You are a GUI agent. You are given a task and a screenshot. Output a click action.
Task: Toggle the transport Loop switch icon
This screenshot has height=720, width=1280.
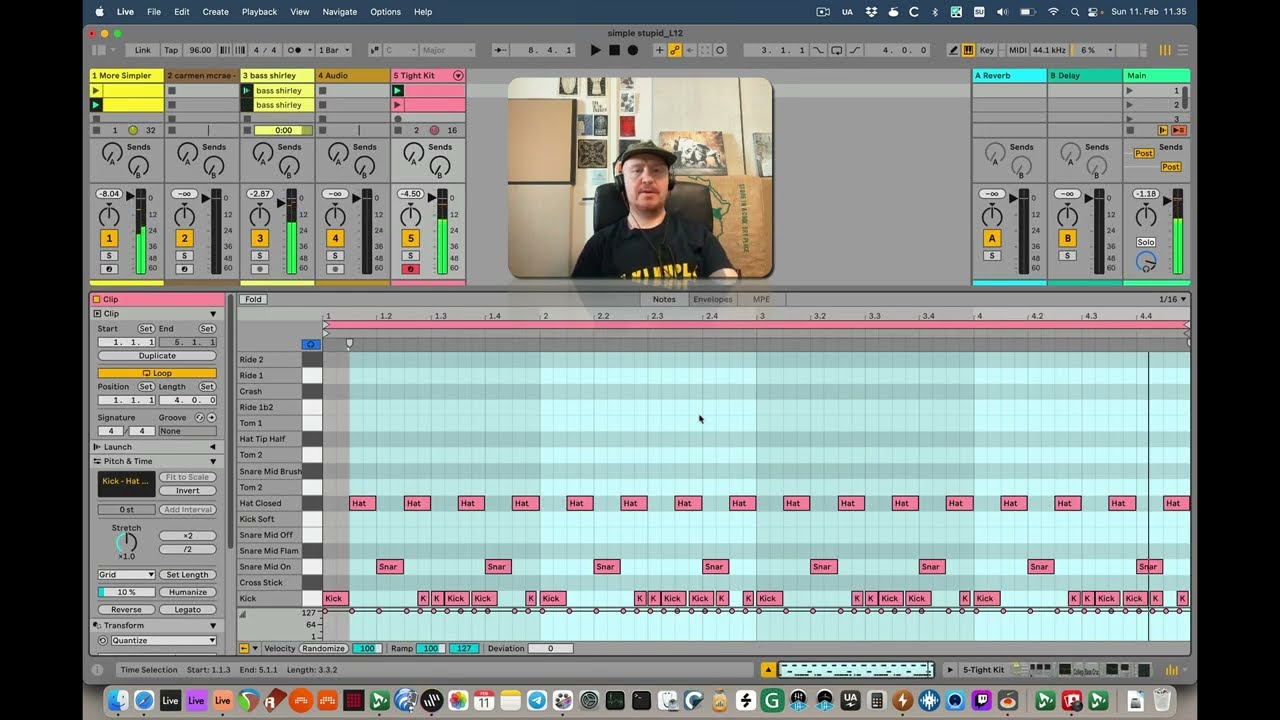836,50
